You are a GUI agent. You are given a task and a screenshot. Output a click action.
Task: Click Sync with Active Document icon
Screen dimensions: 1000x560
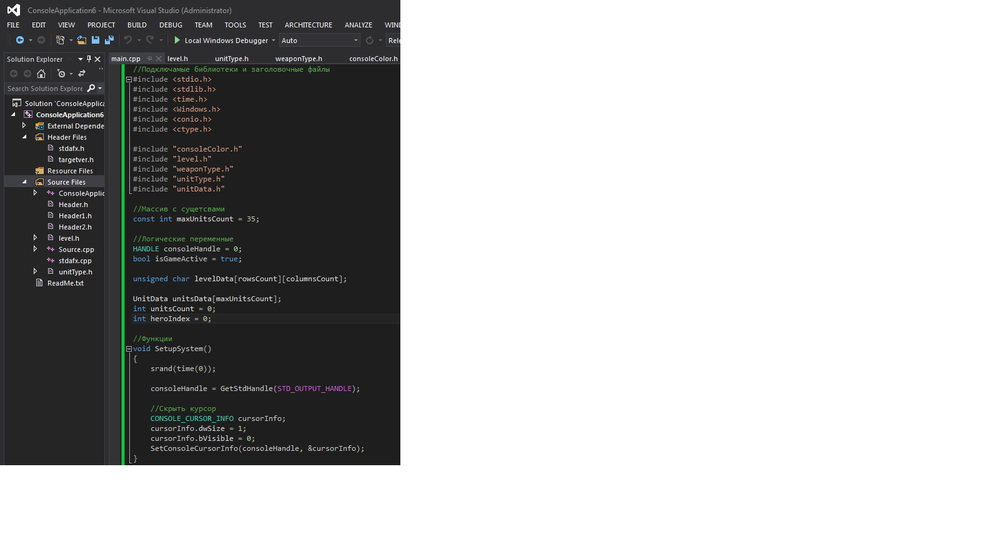(x=82, y=74)
